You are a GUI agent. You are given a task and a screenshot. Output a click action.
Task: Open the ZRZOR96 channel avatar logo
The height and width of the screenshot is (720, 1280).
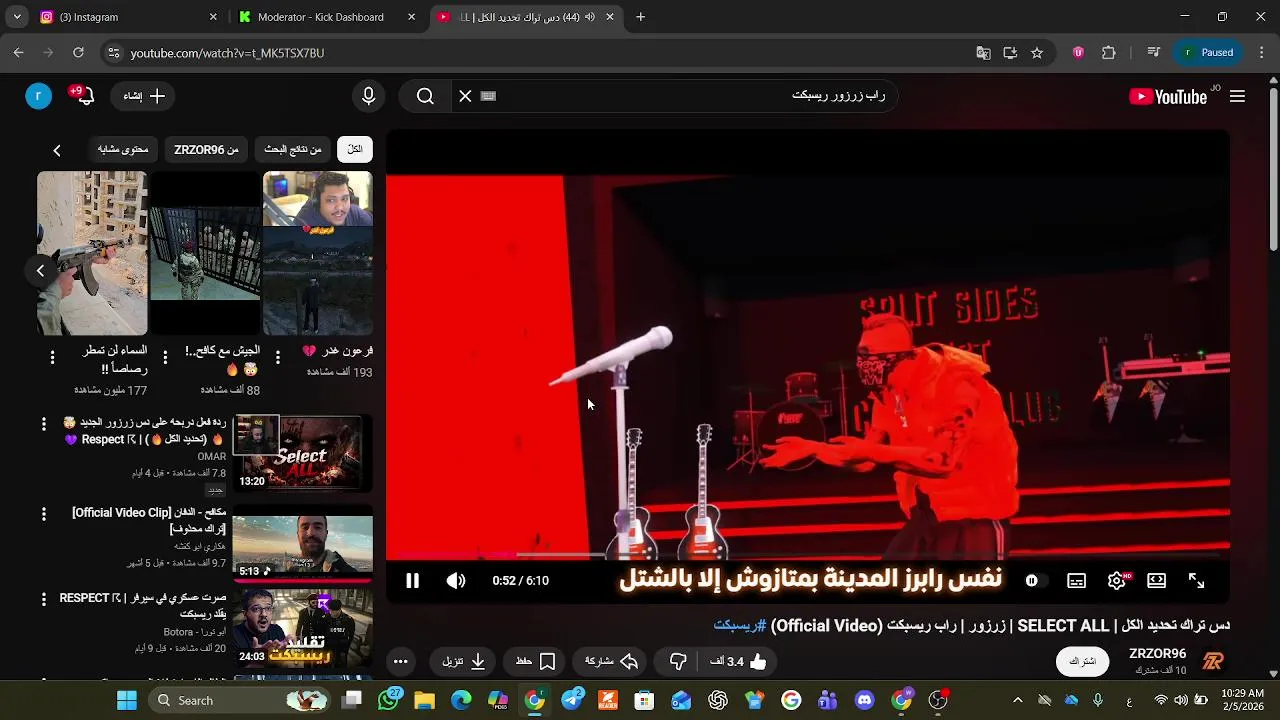(1213, 661)
